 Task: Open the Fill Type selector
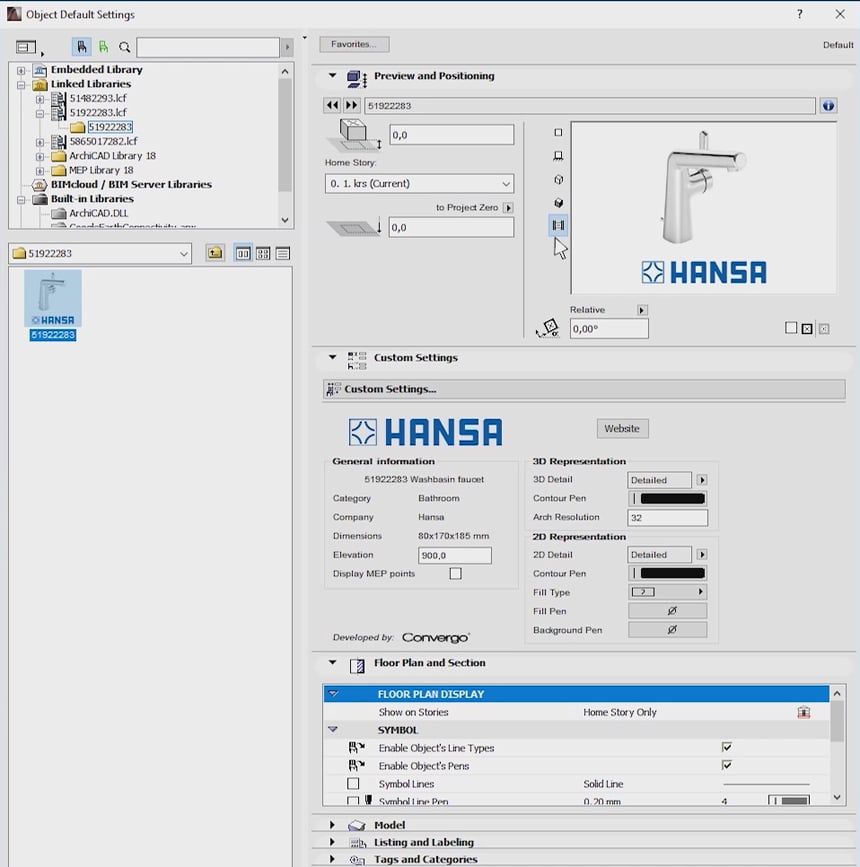click(x=668, y=592)
